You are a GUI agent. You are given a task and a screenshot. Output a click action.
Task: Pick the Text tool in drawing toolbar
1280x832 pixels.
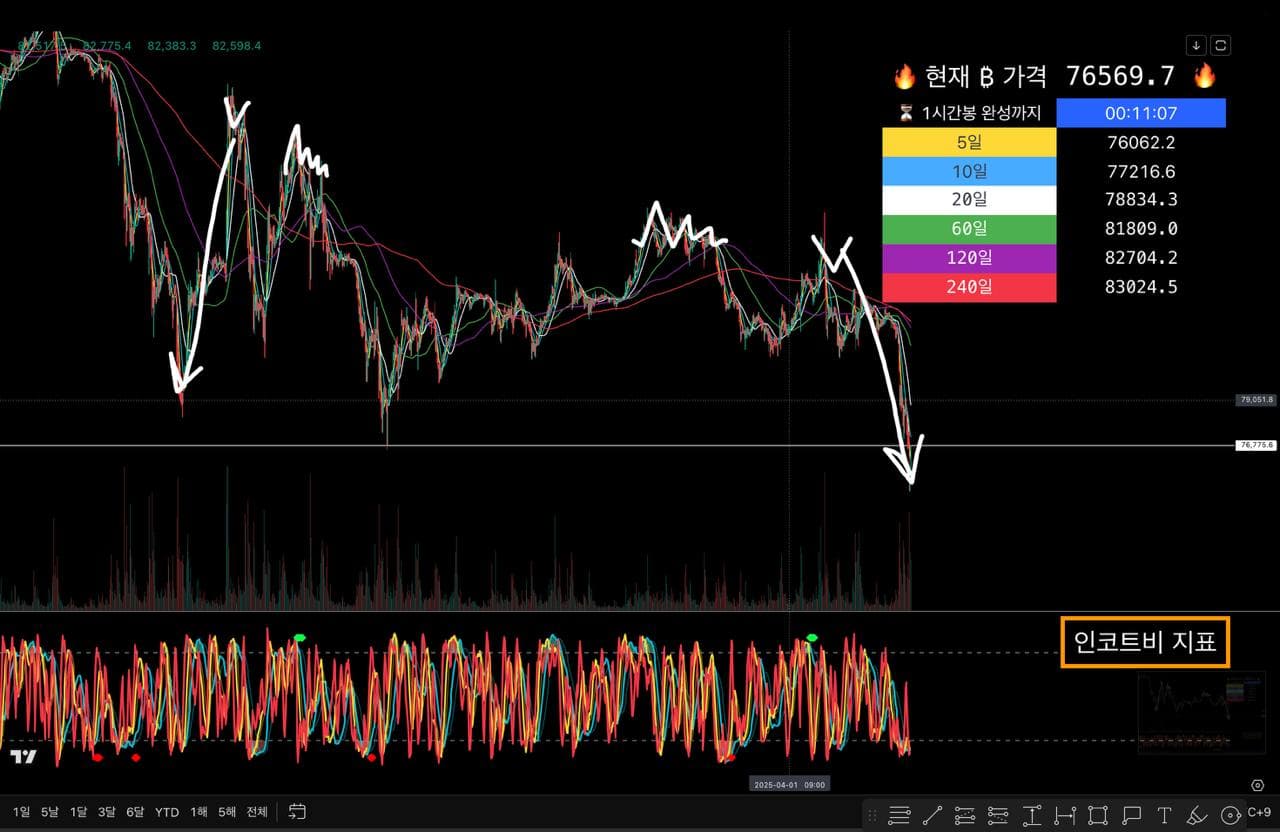tap(1164, 814)
